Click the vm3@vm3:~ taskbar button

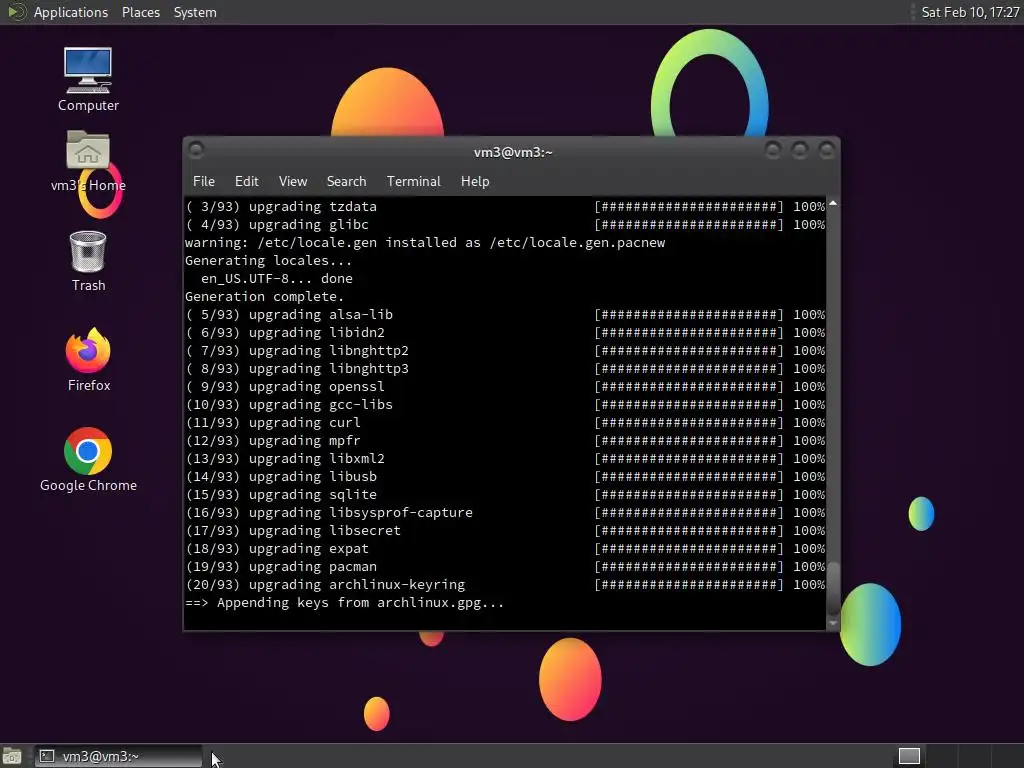pyautogui.click(x=118, y=756)
